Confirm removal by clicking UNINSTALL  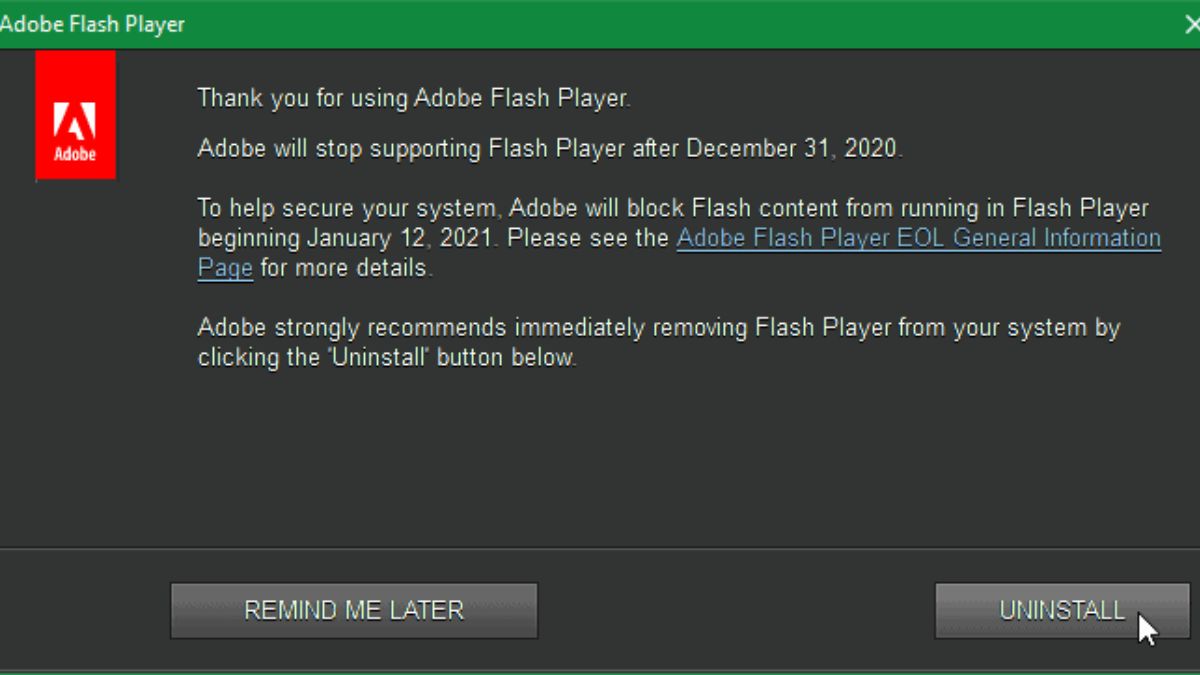point(1060,610)
